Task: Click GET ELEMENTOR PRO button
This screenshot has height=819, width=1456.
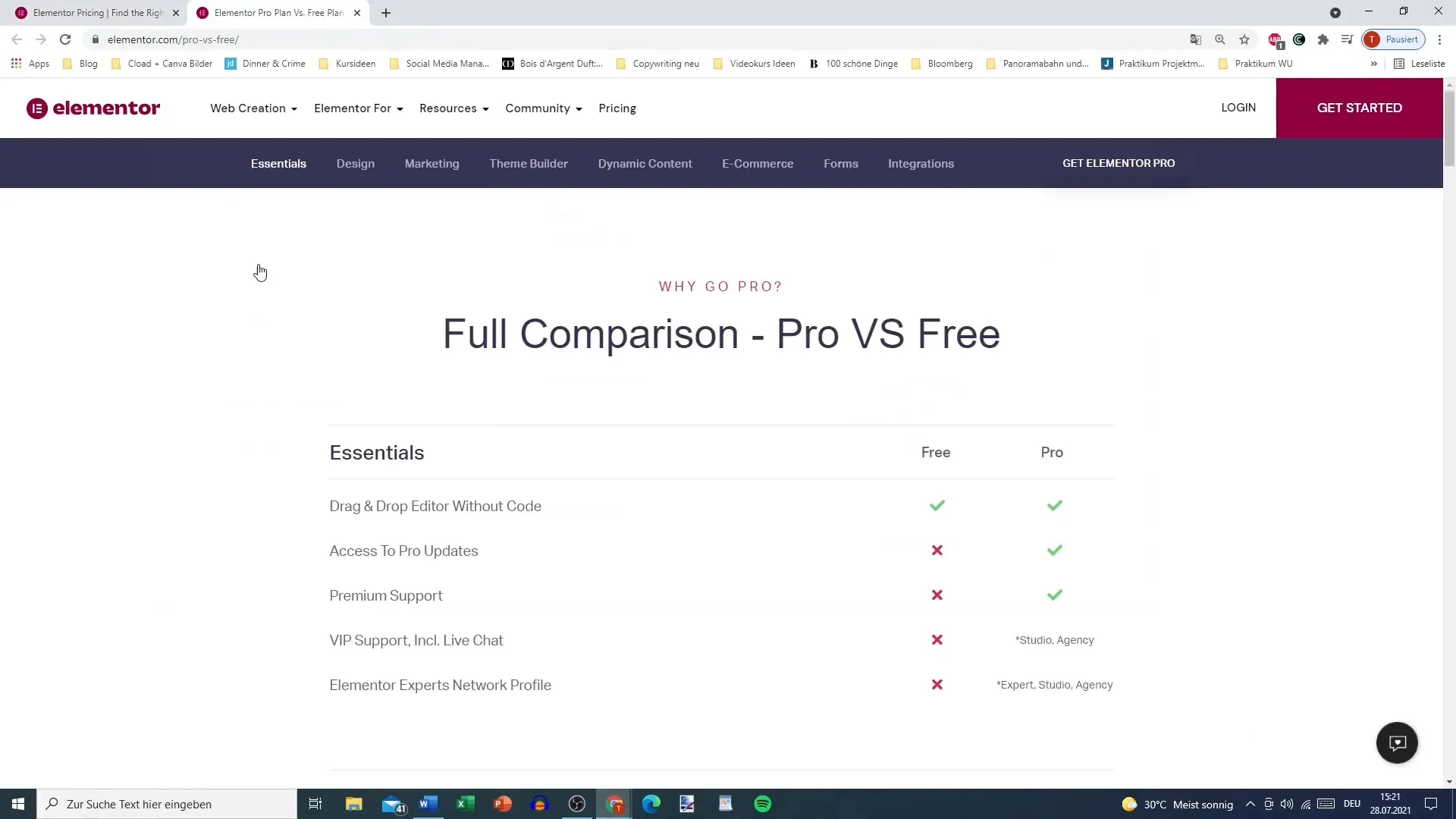Action: [x=1119, y=163]
